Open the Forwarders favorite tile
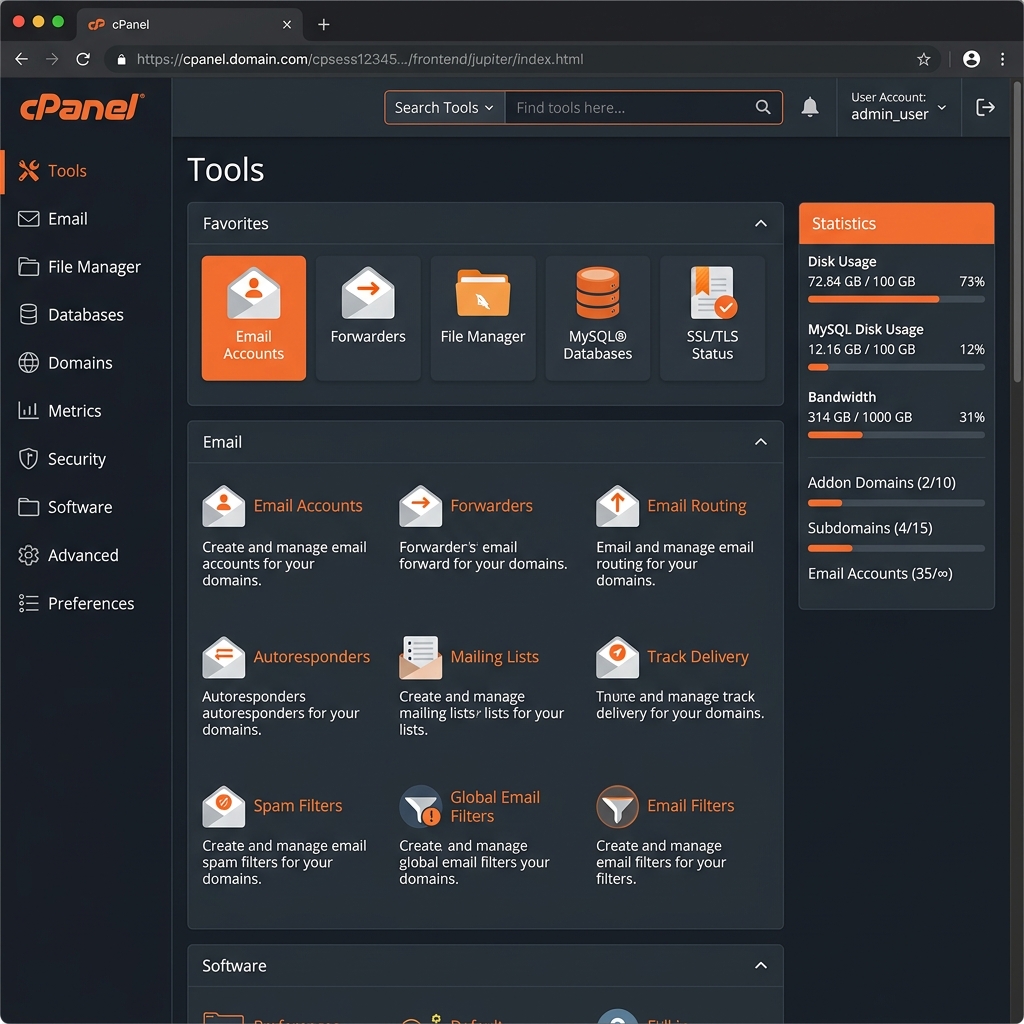The width and height of the screenshot is (1024, 1024). click(368, 318)
